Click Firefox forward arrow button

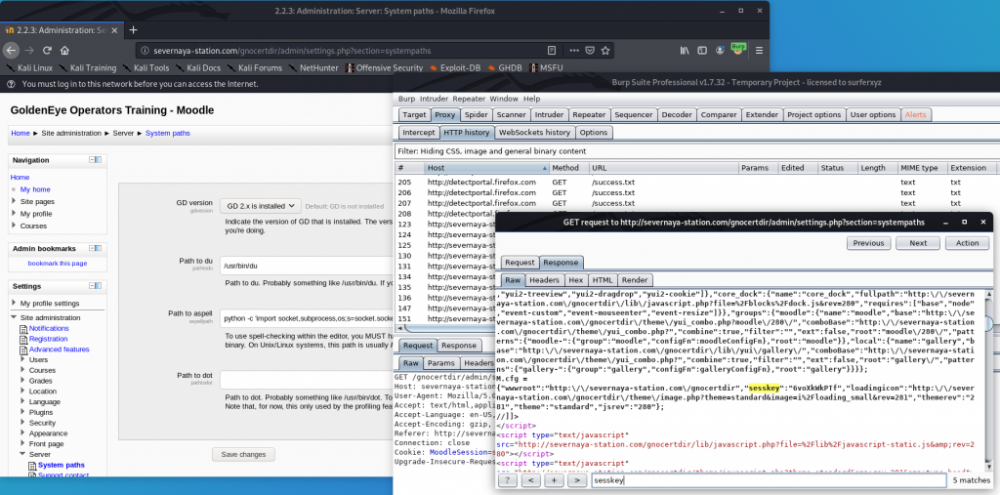(x=29, y=50)
